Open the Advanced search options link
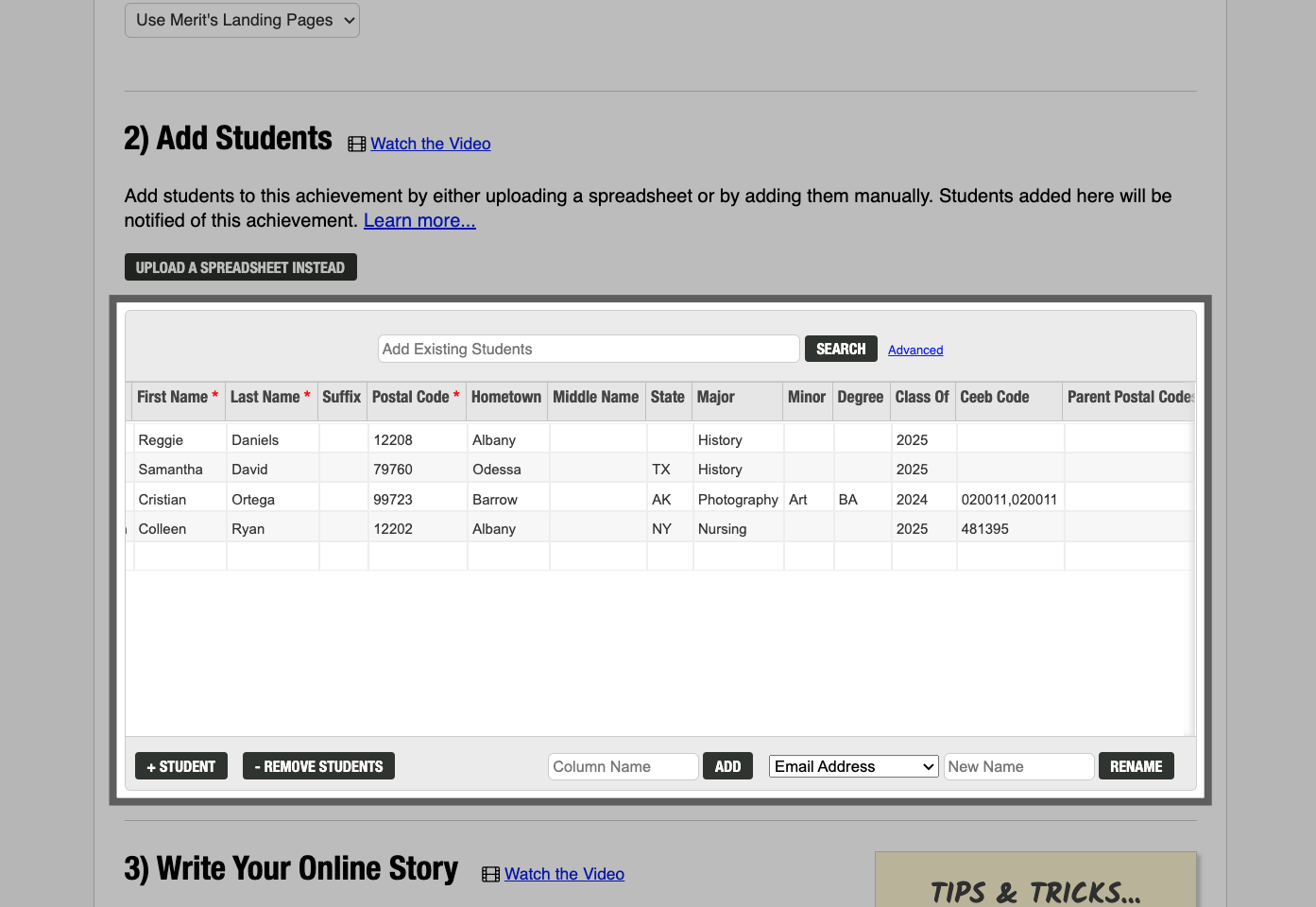 pyautogui.click(x=914, y=350)
